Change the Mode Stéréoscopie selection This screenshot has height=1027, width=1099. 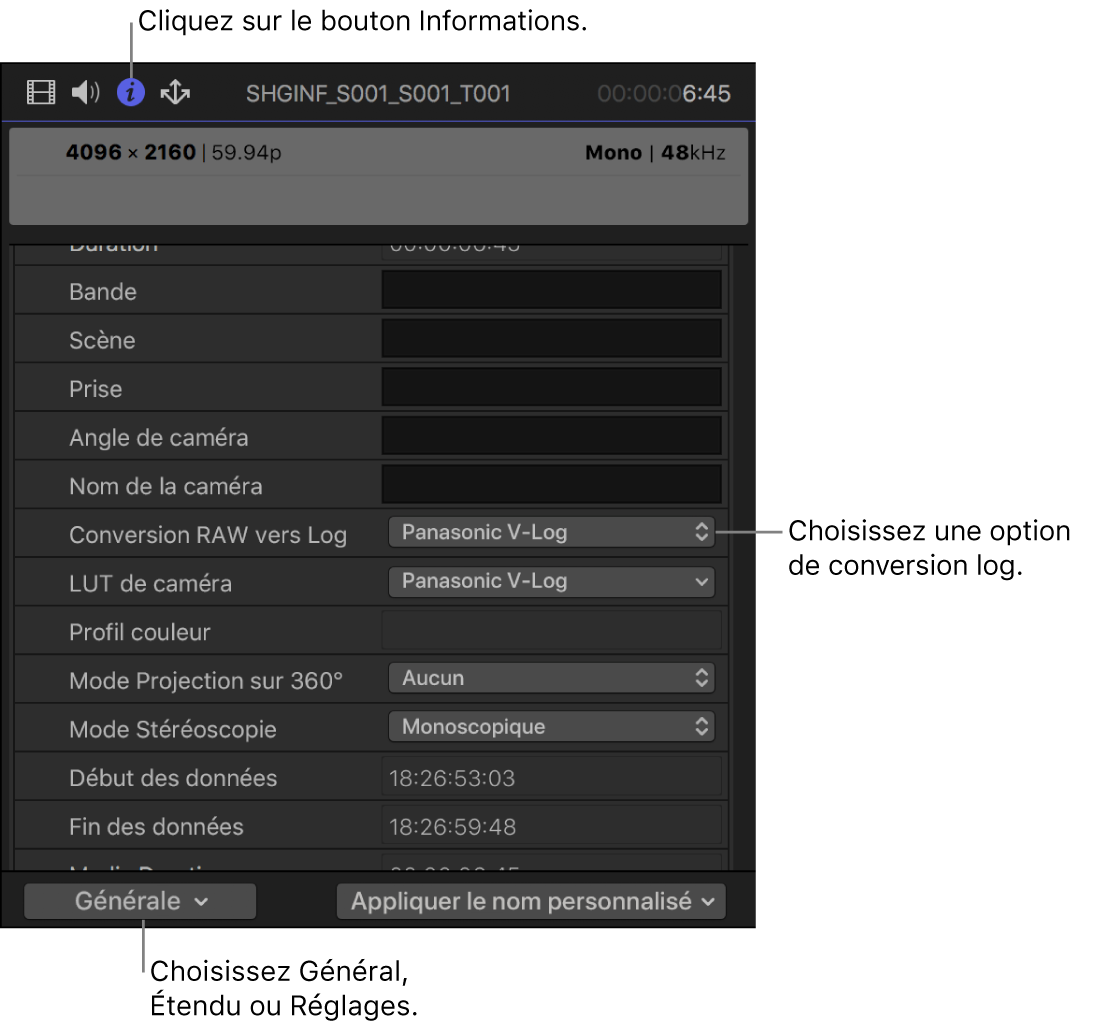(551, 727)
